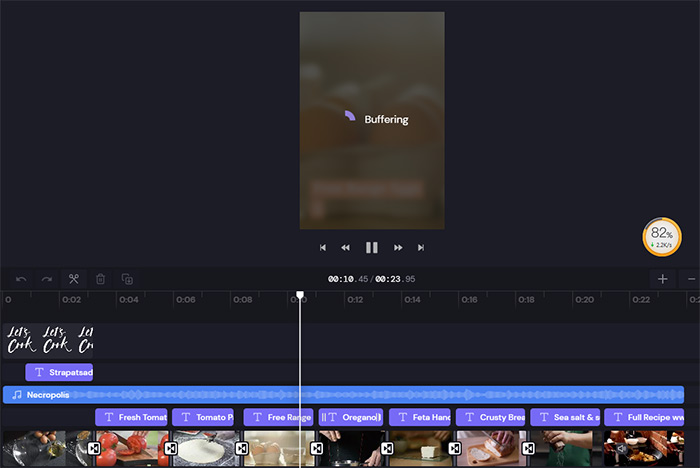
Task: Click the 0:20 mark on ruler
Action: coord(584,300)
